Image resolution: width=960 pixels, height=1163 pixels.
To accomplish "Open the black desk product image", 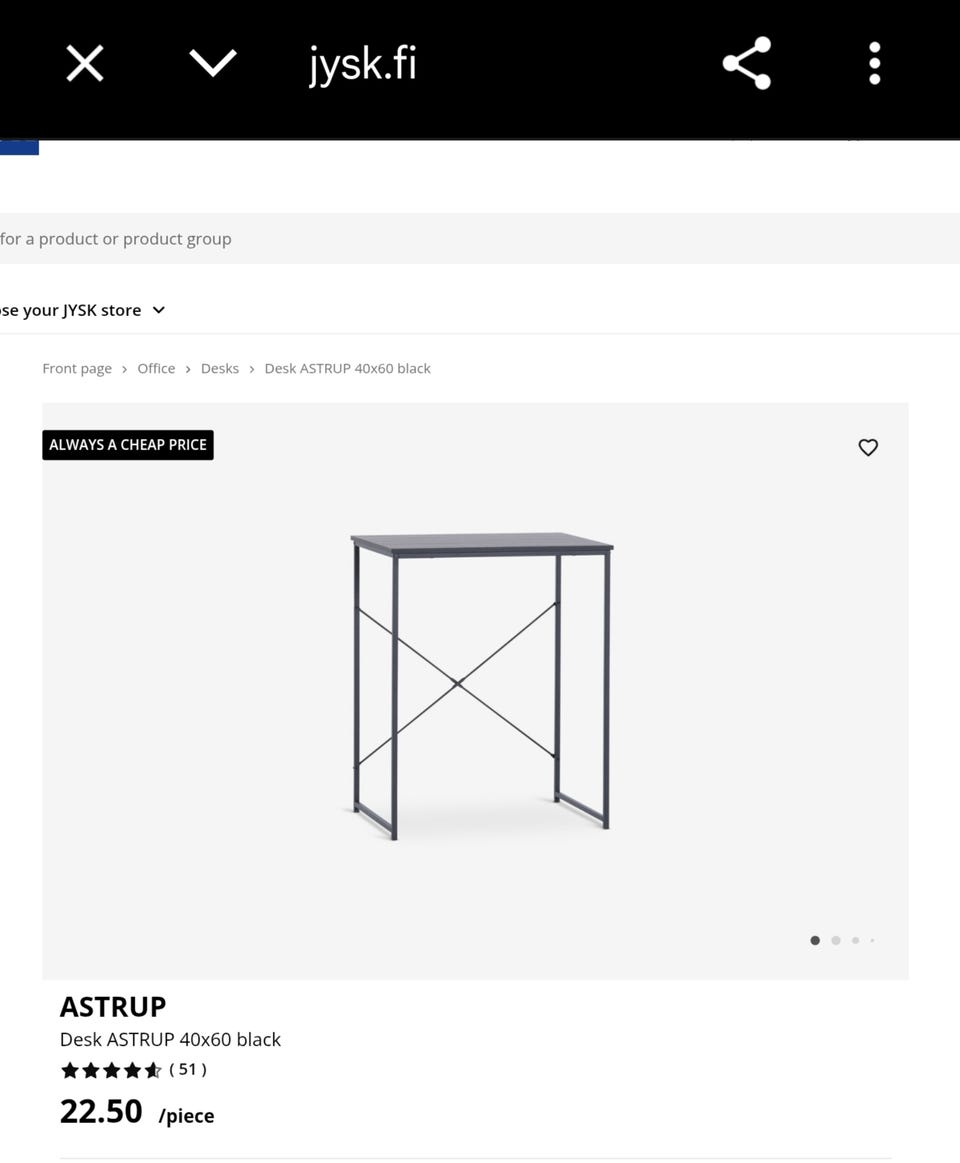I will click(x=481, y=685).
